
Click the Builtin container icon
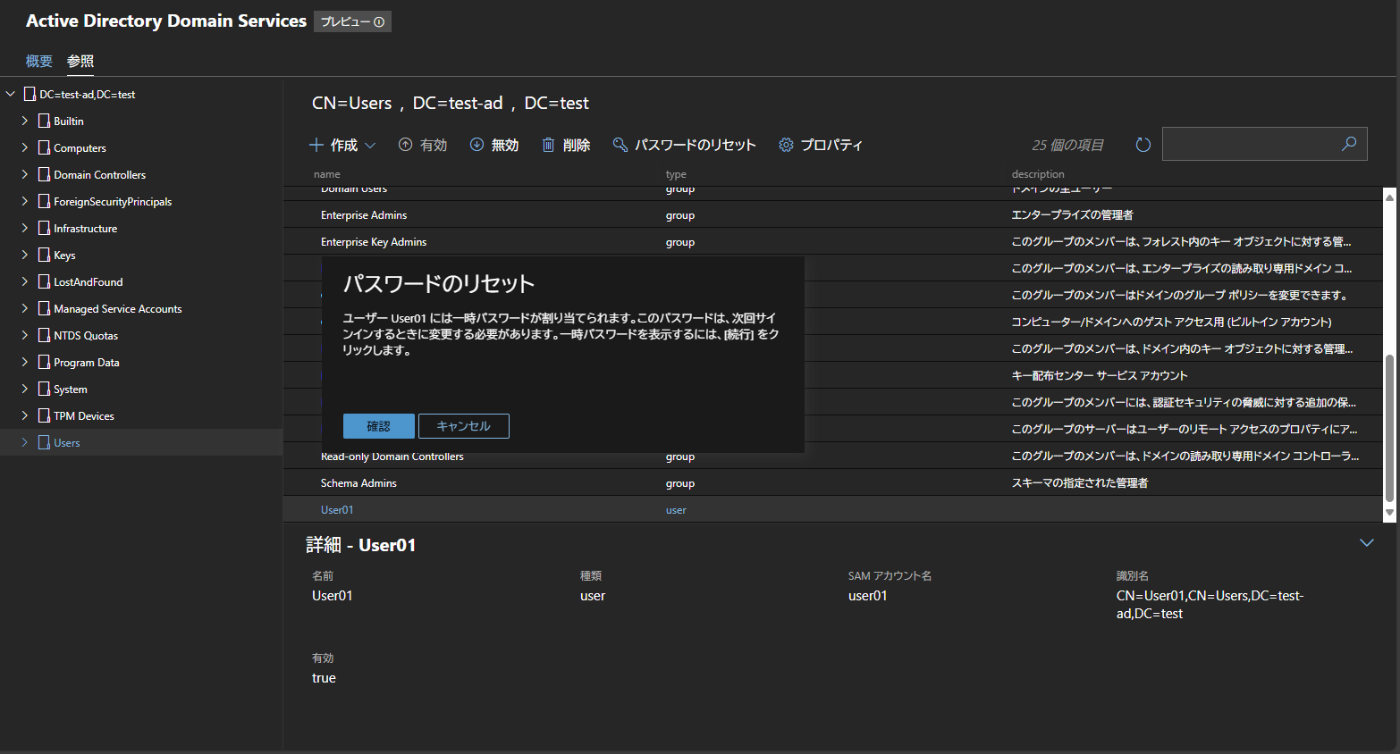click(43, 121)
